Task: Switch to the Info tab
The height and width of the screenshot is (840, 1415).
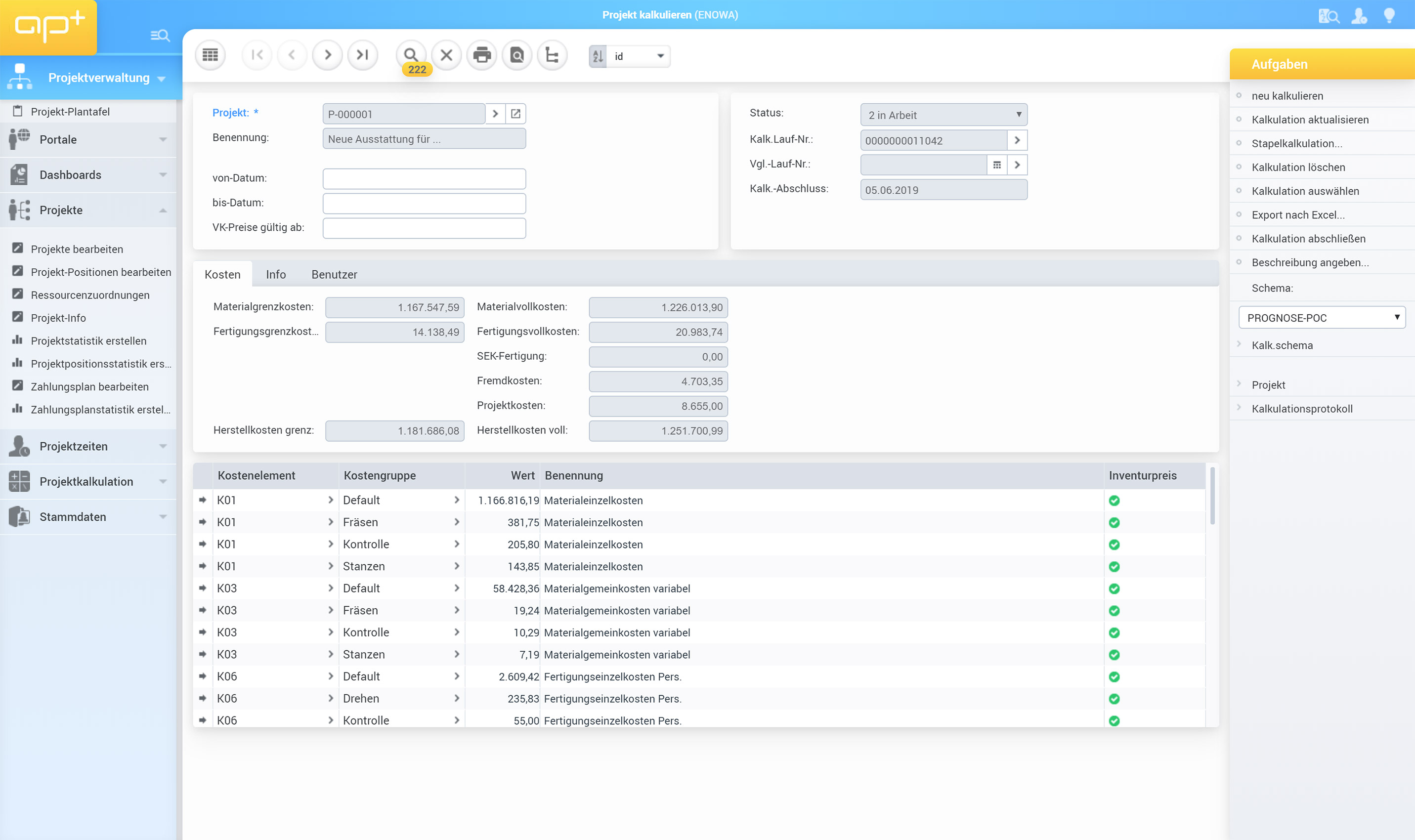Action: [x=276, y=275]
